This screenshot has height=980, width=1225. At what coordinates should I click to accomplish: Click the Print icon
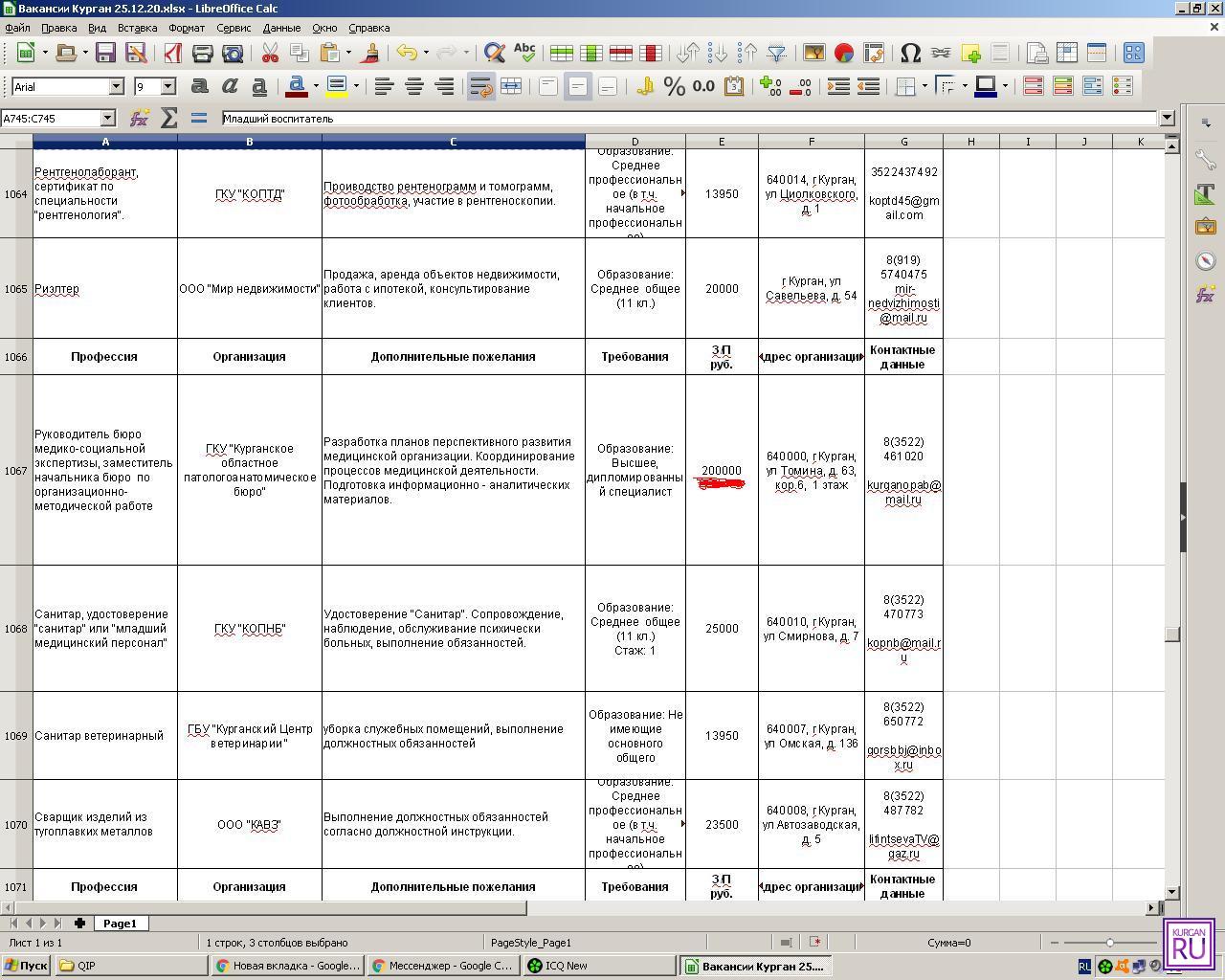(x=202, y=53)
